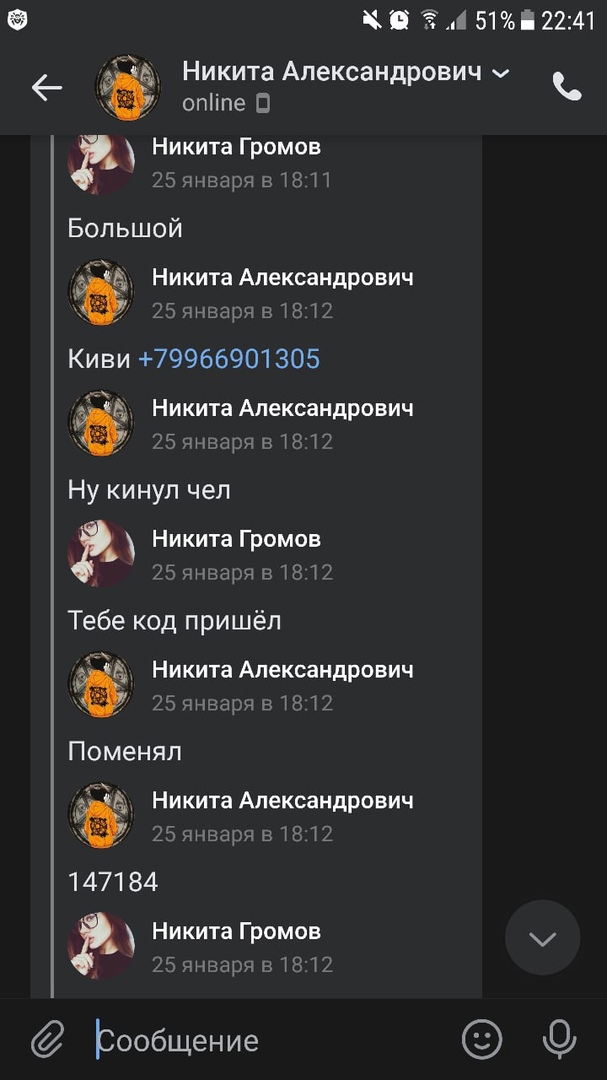Open Никита Громов name above Тебе код пришёл
607x1080 pixels.
[x=236, y=539]
